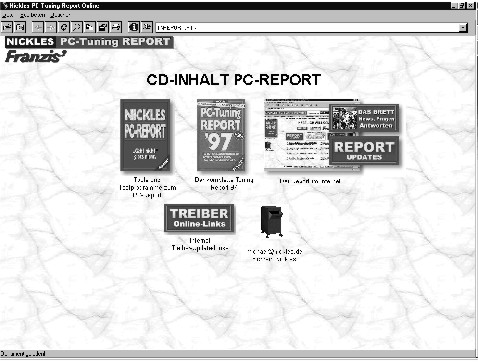Open the address bar dropdown arrow
Screen dimensions: 478x362
[463, 28]
